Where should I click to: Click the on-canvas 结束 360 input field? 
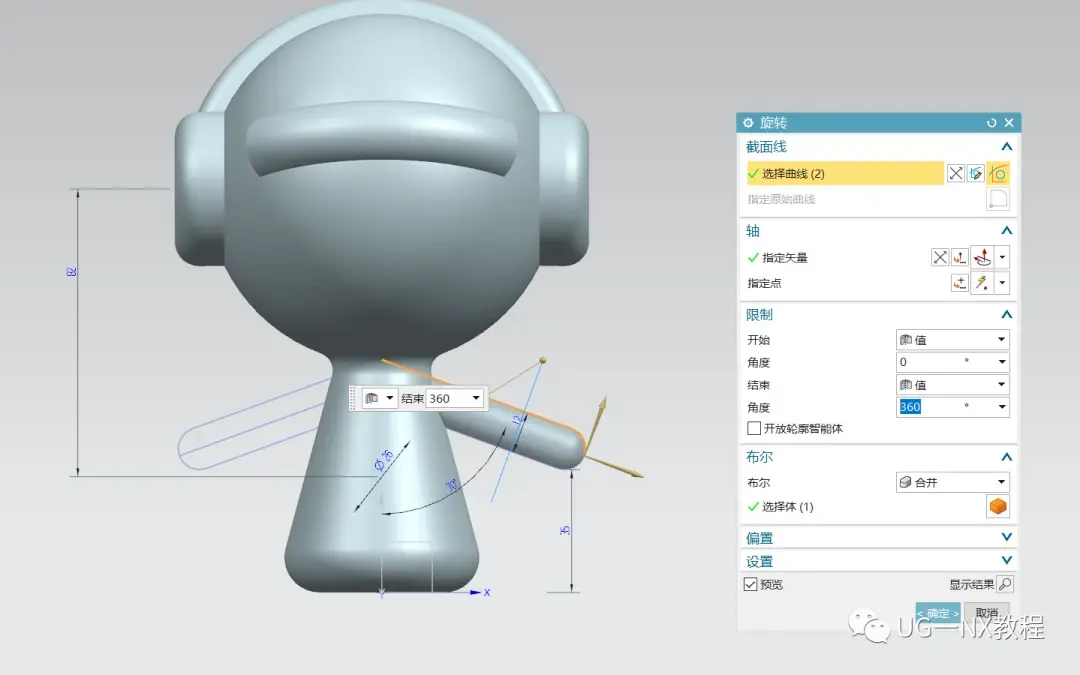click(x=447, y=398)
